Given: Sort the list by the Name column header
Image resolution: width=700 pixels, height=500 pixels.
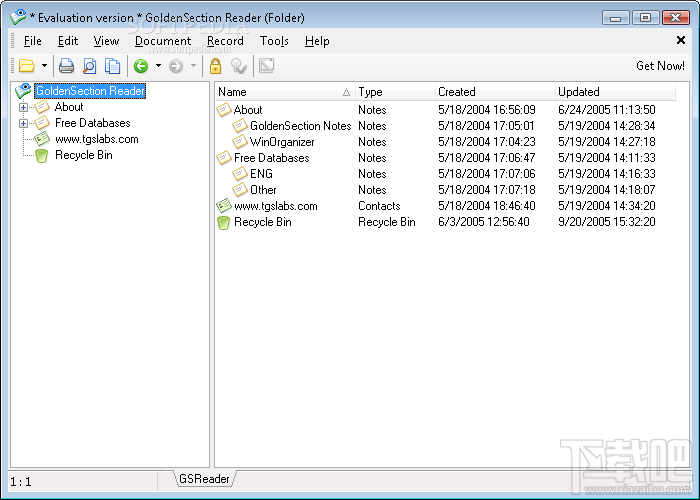Looking at the screenshot, I should (284, 92).
